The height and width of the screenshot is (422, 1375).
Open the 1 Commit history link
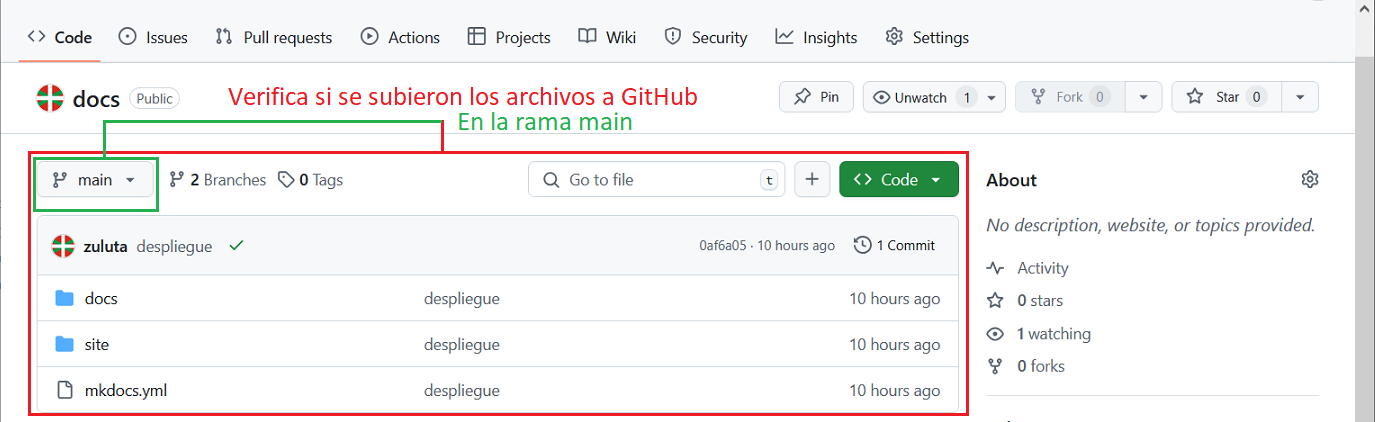point(895,245)
